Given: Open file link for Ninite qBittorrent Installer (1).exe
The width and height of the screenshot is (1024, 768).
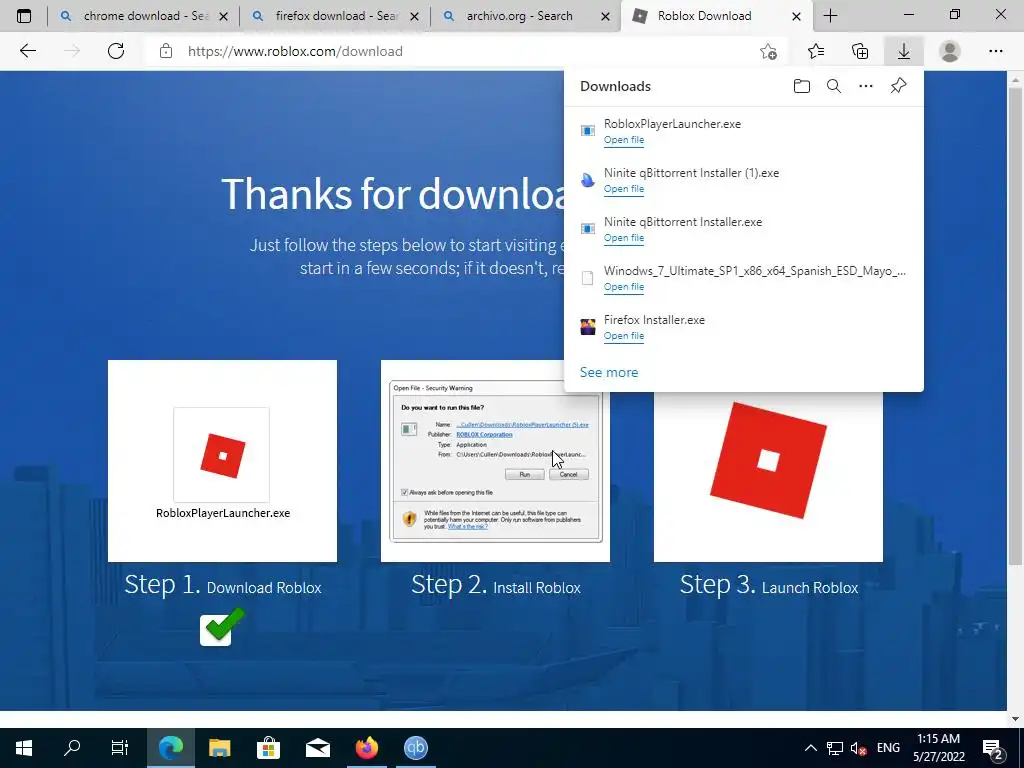Looking at the screenshot, I should 624,189.
